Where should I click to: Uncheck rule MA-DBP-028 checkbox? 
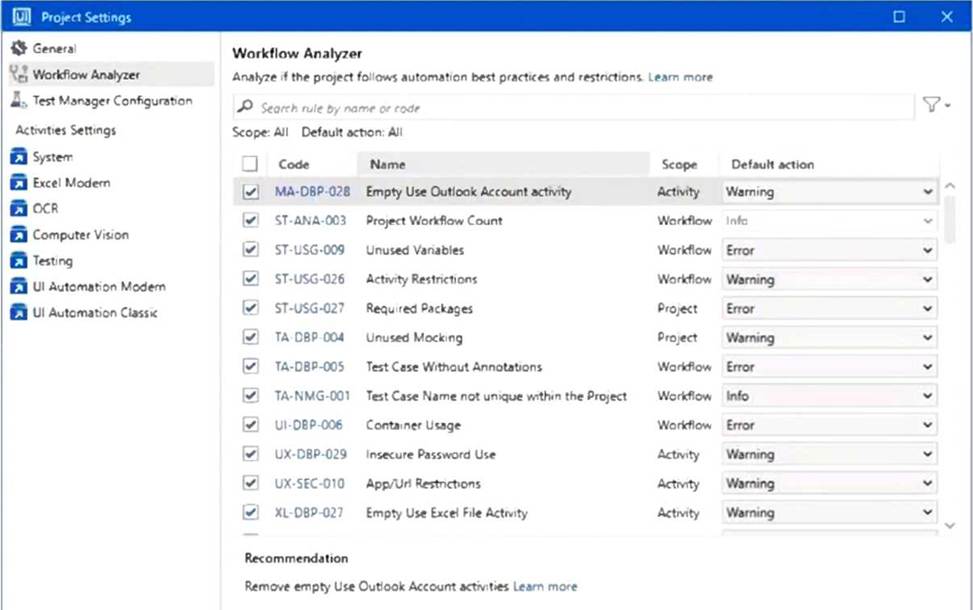pos(251,192)
